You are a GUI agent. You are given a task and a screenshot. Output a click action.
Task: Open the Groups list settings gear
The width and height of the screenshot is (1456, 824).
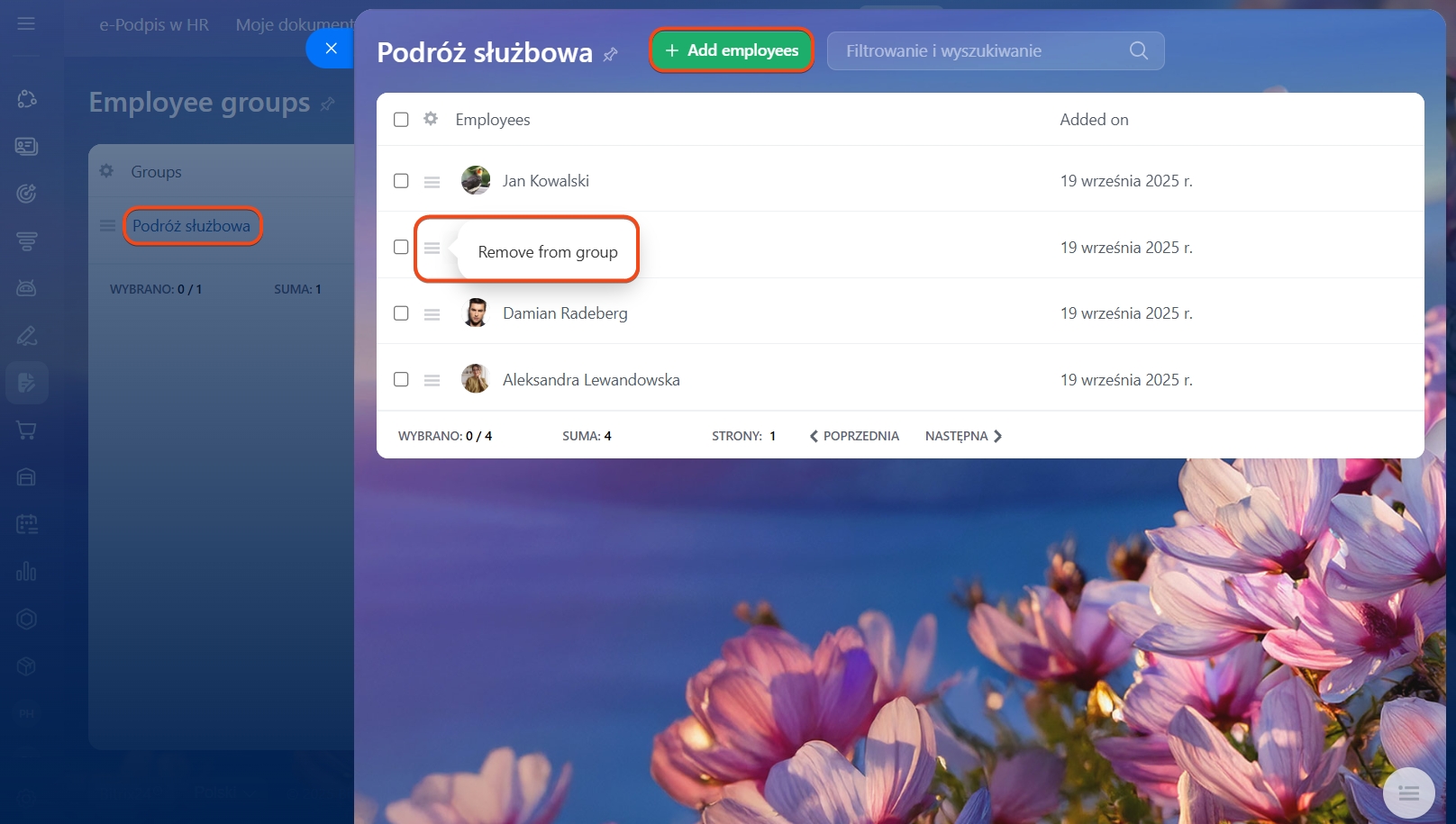(x=106, y=171)
